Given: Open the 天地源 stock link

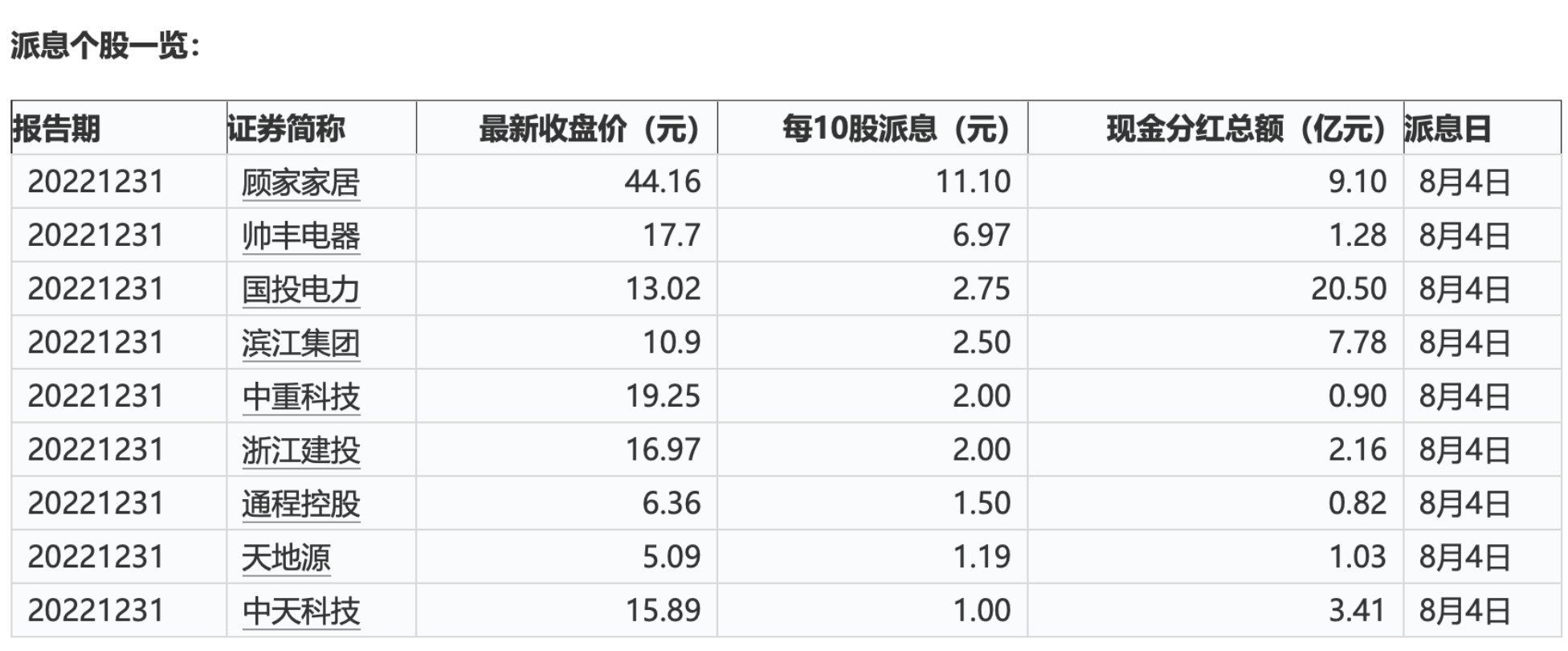Looking at the screenshot, I should click(286, 558).
